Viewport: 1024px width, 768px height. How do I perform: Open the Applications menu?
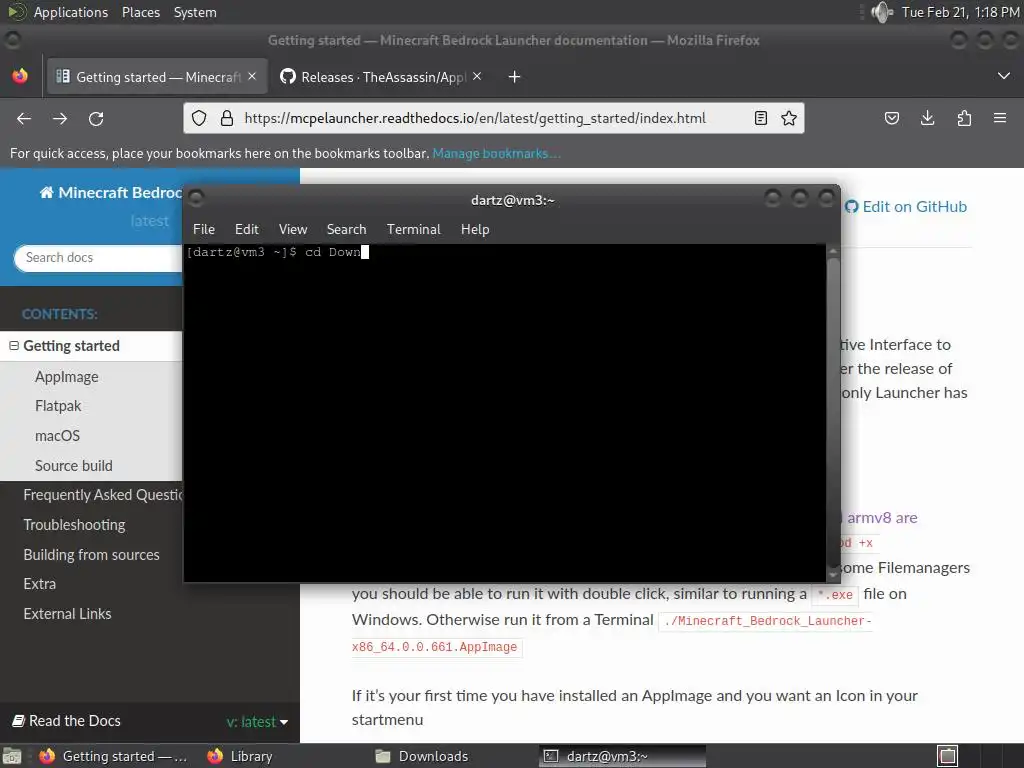(x=71, y=12)
